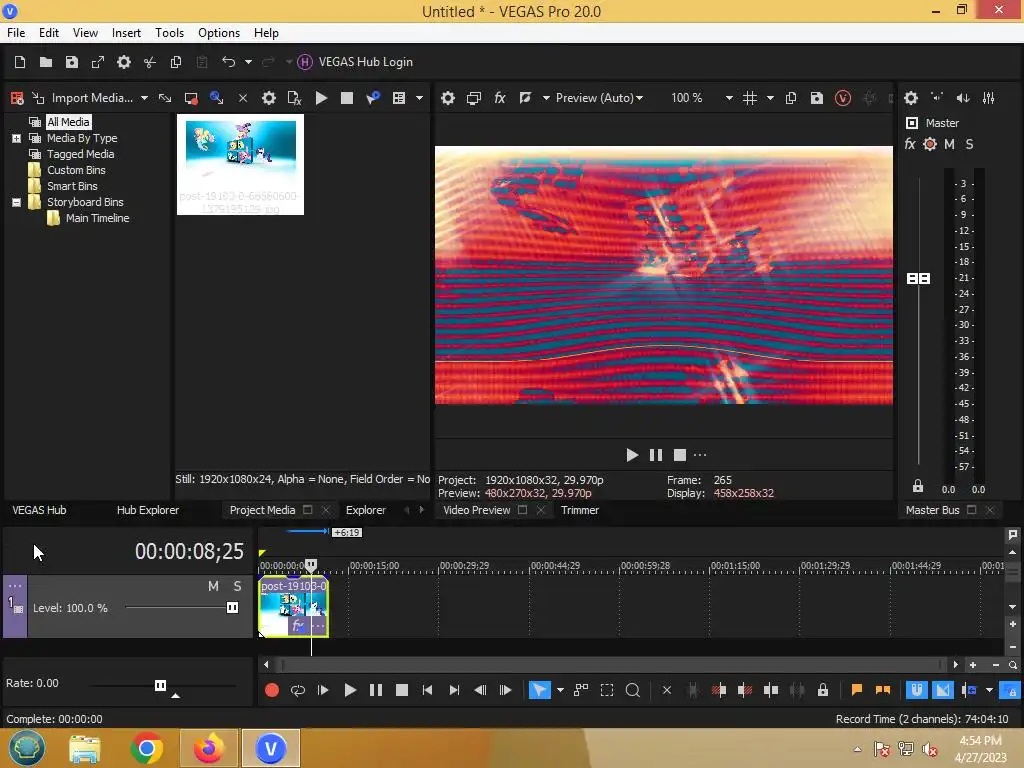Open the Undo history dropdown arrow
This screenshot has height=768, width=1024.
(x=248, y=62)
